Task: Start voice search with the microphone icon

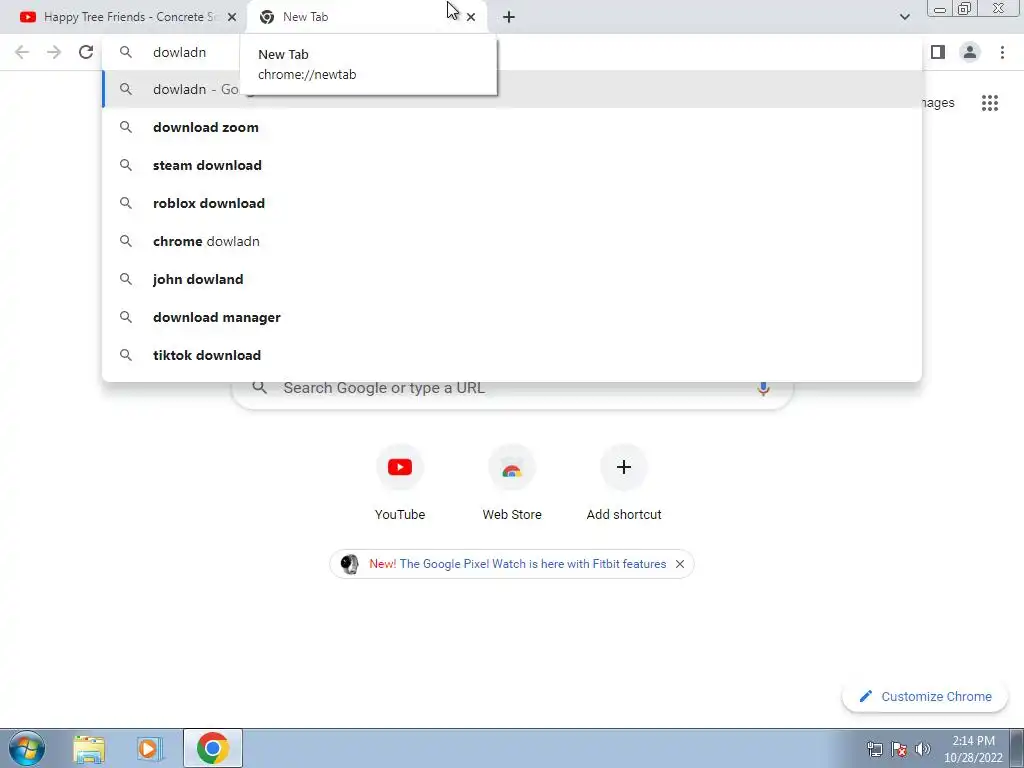Action: 763,389
